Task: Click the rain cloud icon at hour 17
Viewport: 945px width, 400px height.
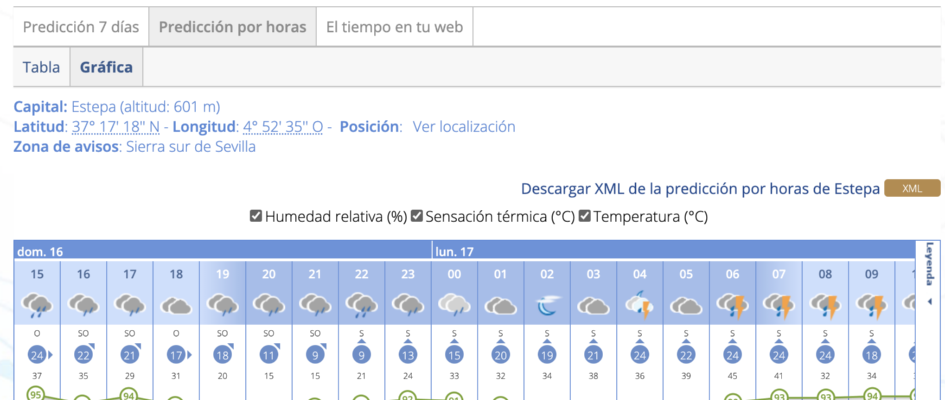Action: tap(130, 305)
